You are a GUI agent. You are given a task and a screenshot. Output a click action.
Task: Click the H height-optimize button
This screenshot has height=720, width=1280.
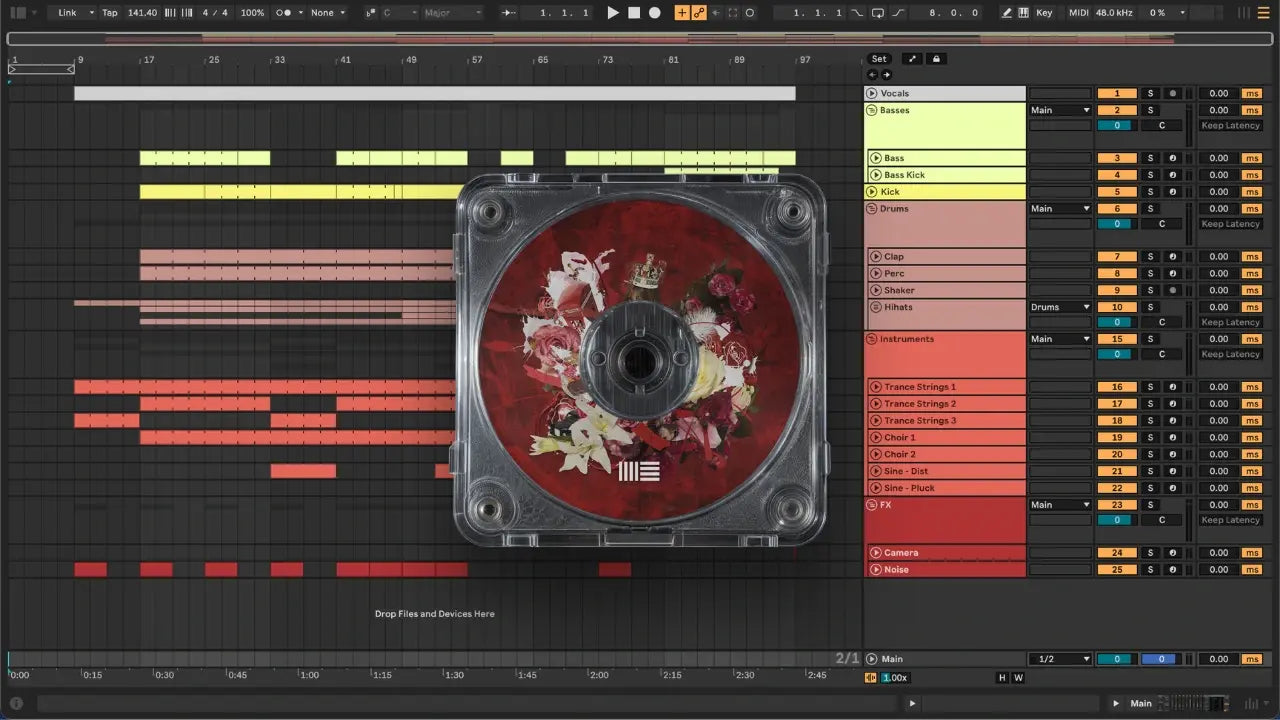[1002, 678]
